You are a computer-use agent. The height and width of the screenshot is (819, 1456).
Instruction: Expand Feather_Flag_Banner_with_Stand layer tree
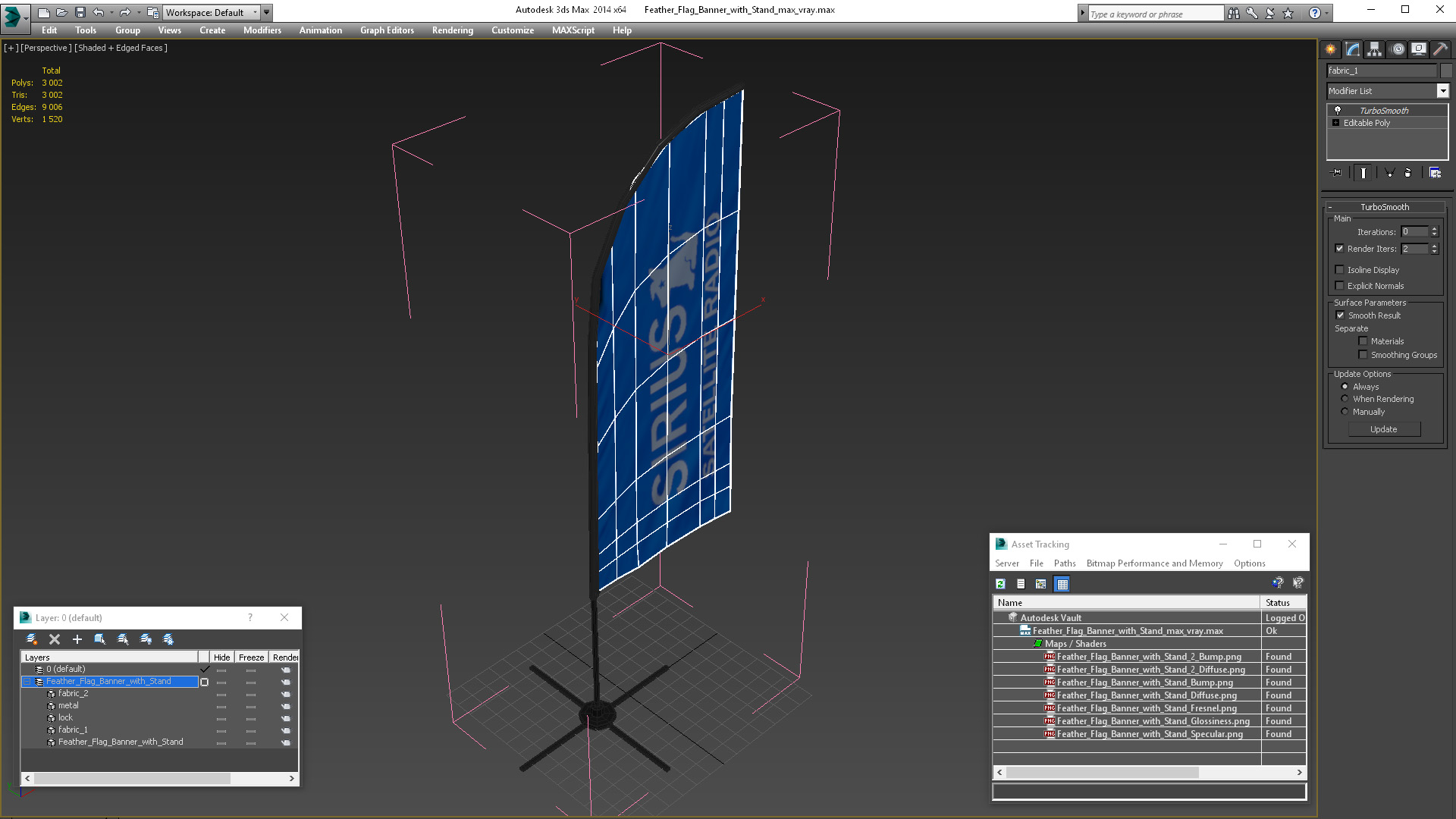coord(27,681)
